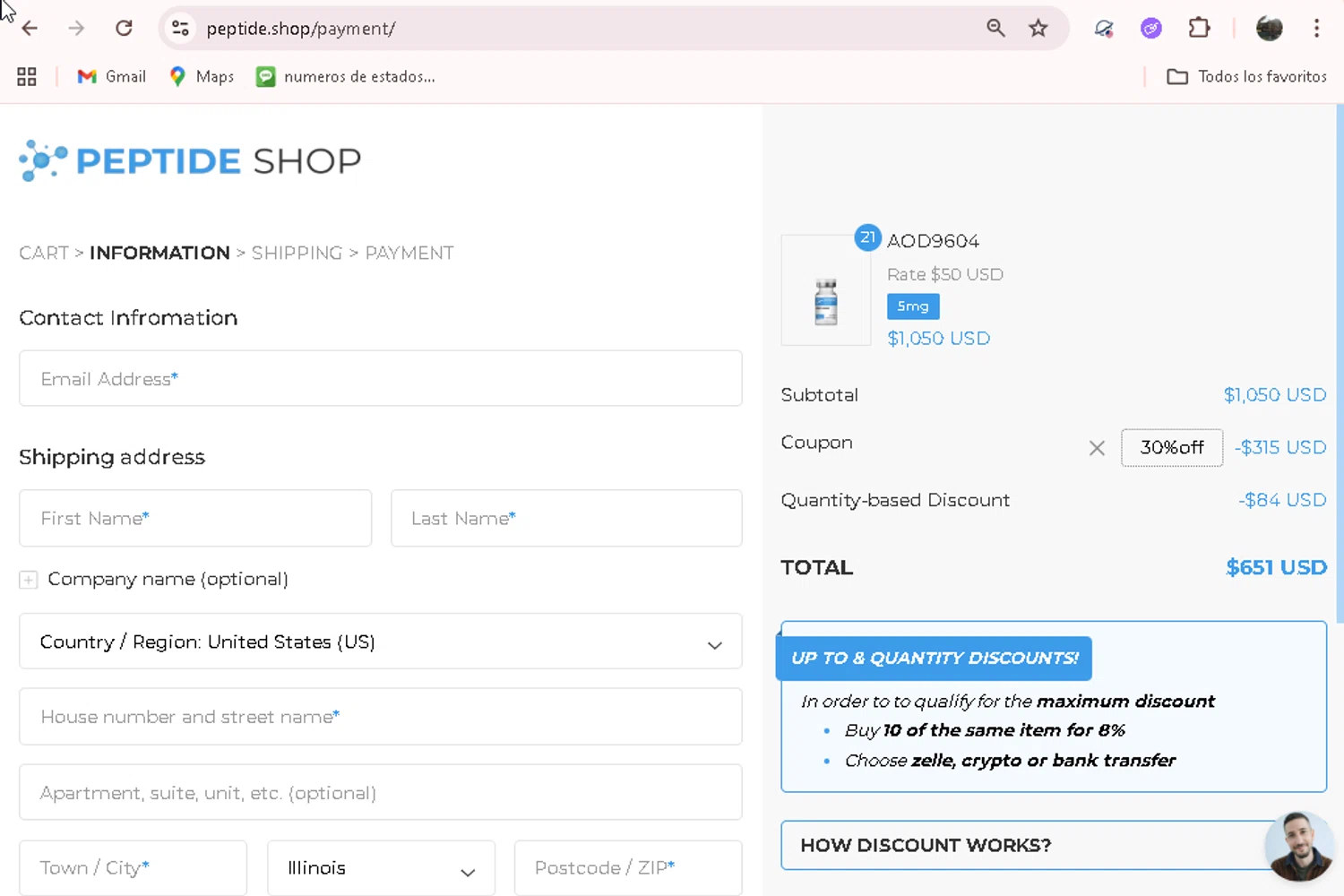Open the Country / Region dropdown
This screenshot has height=896, width=1344.
click(x=381, y=642)
